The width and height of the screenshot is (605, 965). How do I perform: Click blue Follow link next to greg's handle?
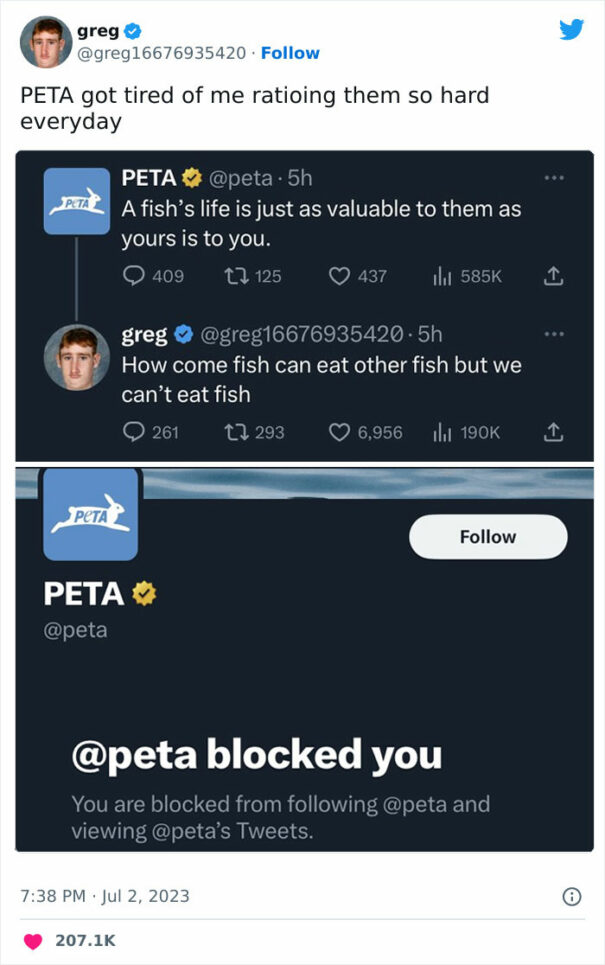point(290,53)
